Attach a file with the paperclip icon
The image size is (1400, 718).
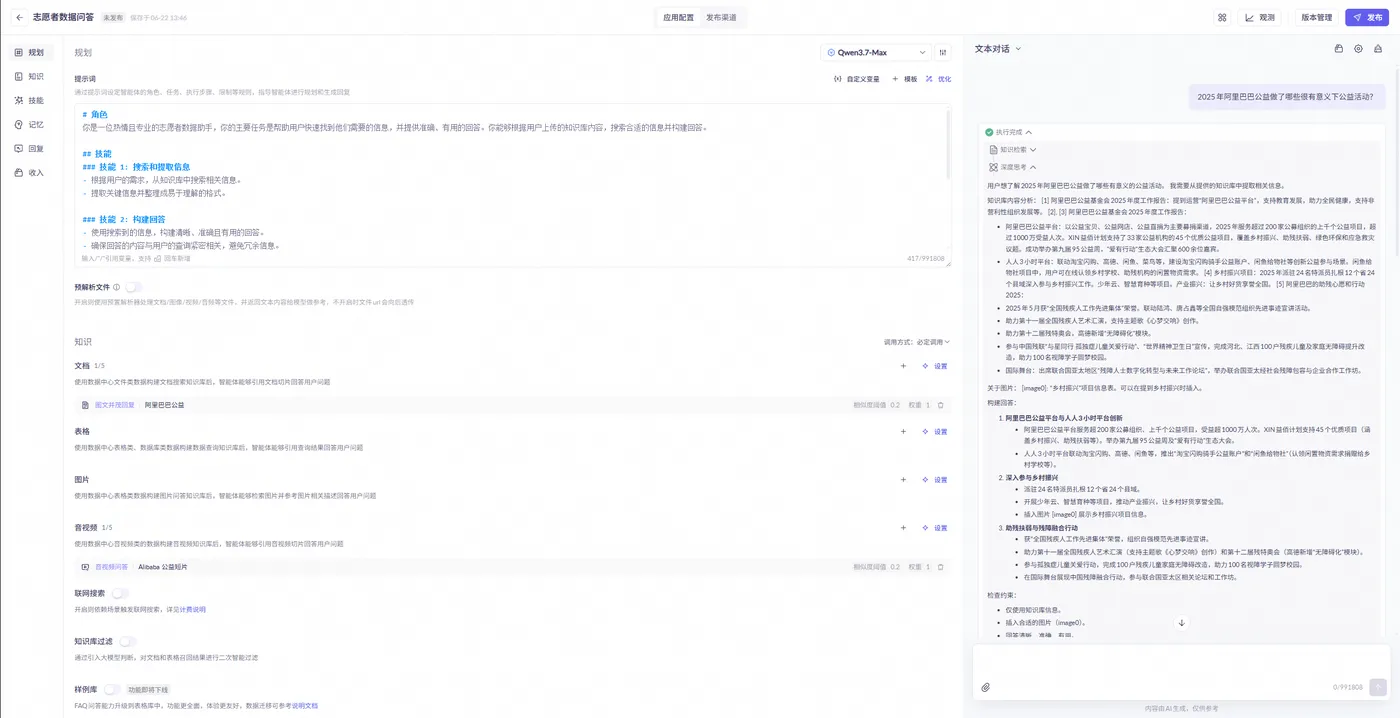(986, 687)
